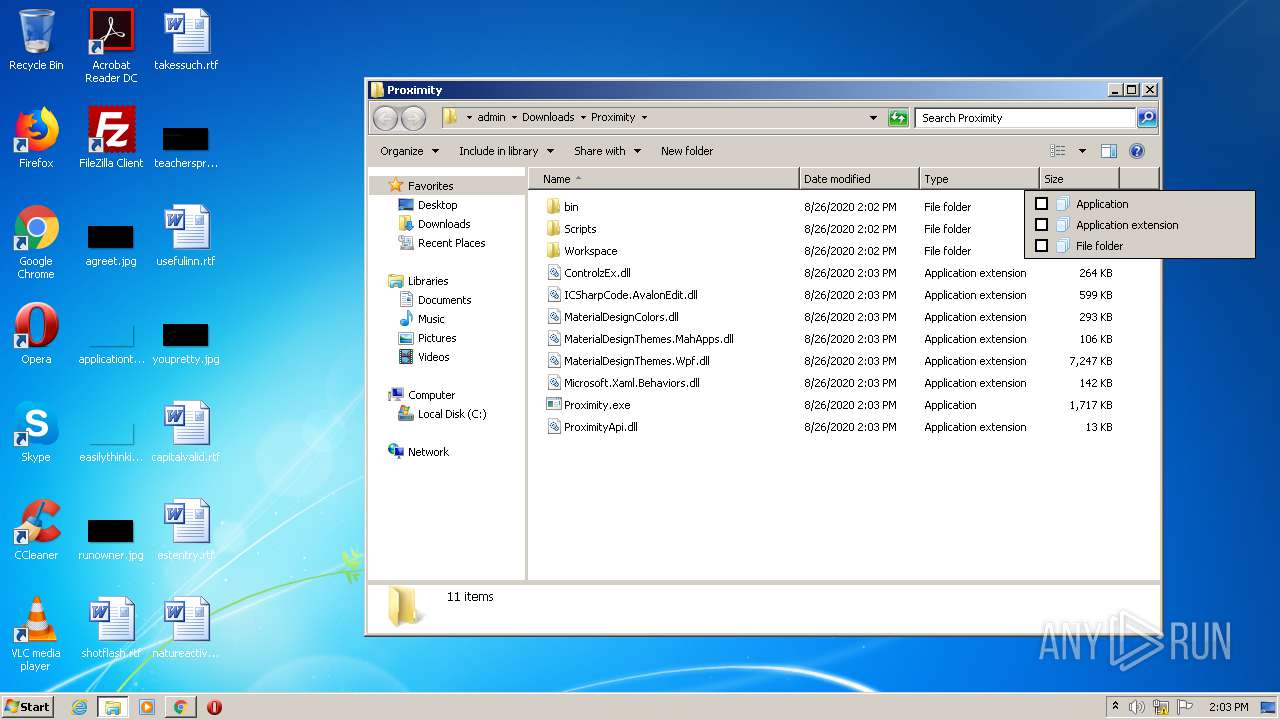Sort by Date modified column header

pos(859,179)
